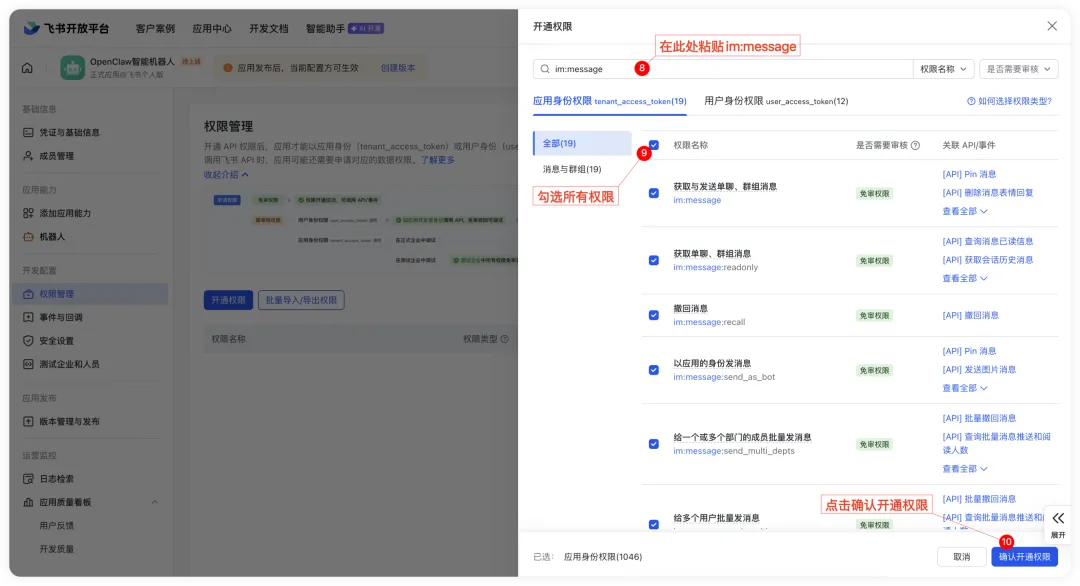
Task: Open the [API] 查询消息已读信息 link
Action: 988,241
